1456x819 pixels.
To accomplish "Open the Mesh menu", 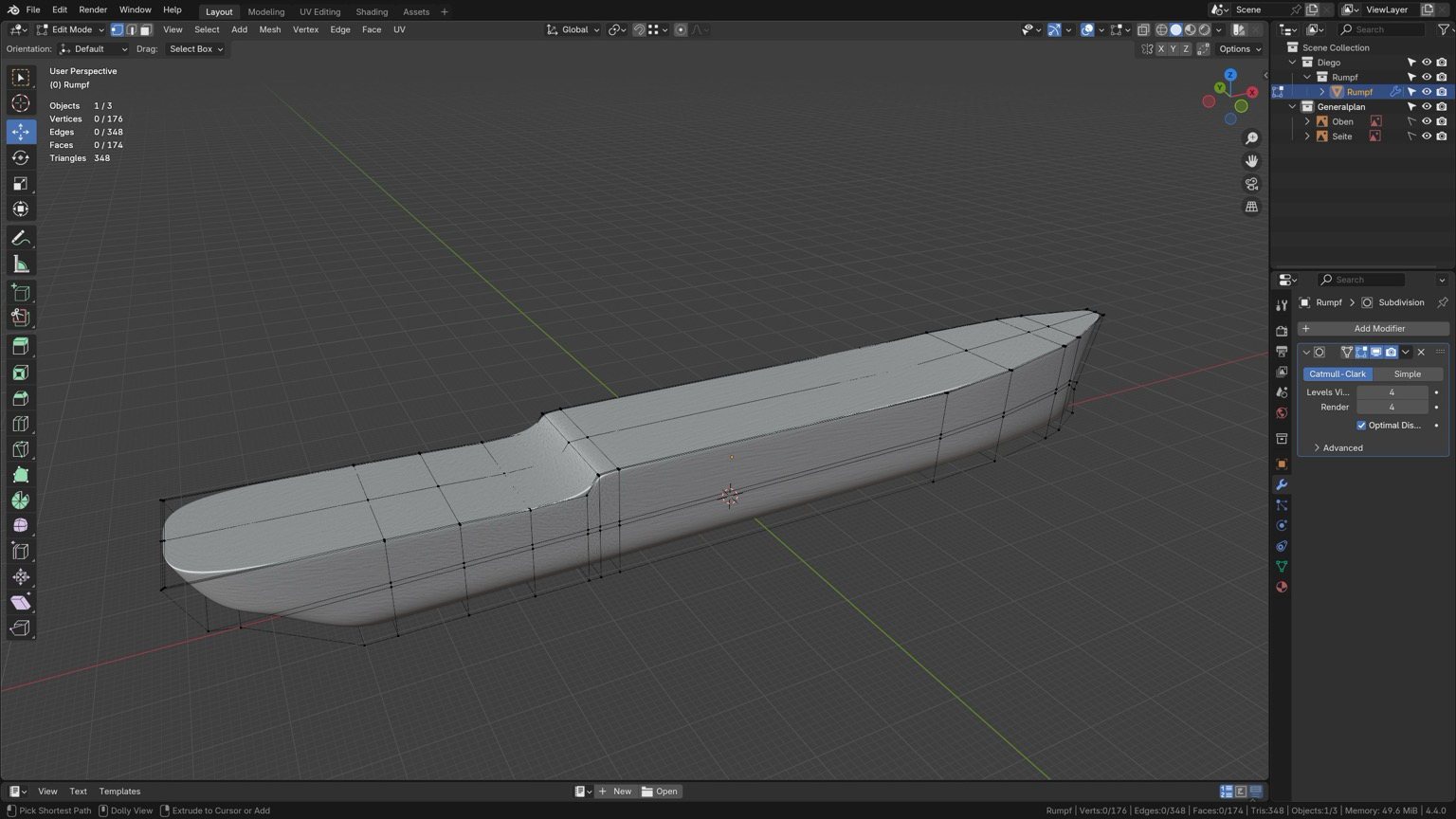I will pyautogui.click(x=269, y=29).
